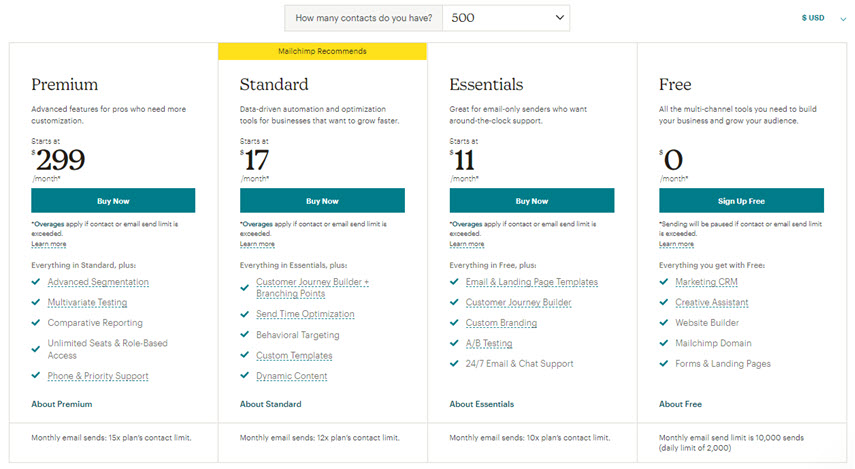
Task: Click Buy Now for the Standard plan
Action: click(322, 201)
